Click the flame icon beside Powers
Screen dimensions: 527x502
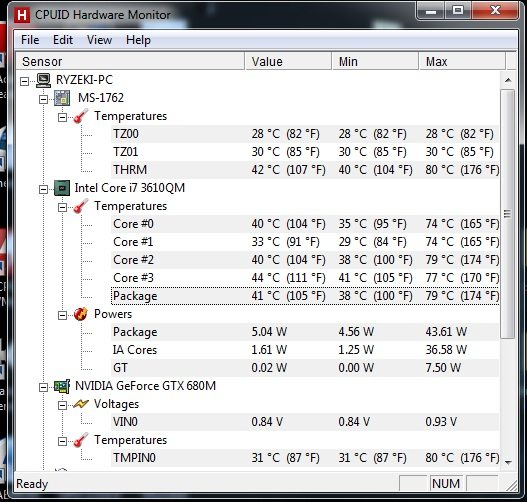81,314
